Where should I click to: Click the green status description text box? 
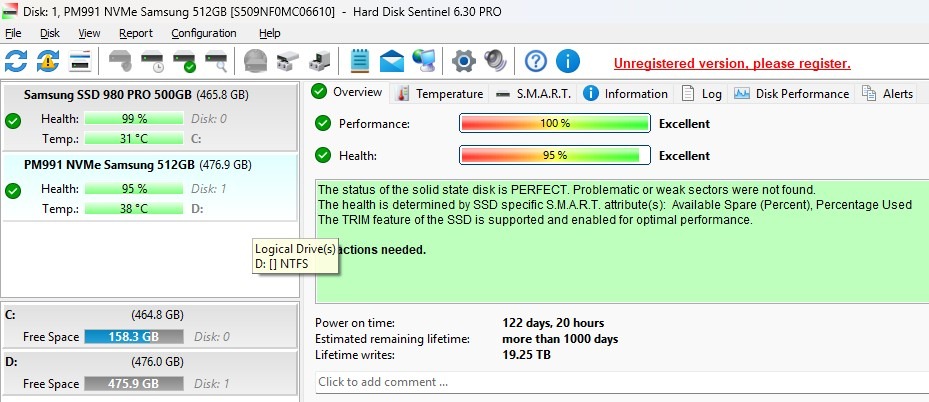(x=622, y=242)
